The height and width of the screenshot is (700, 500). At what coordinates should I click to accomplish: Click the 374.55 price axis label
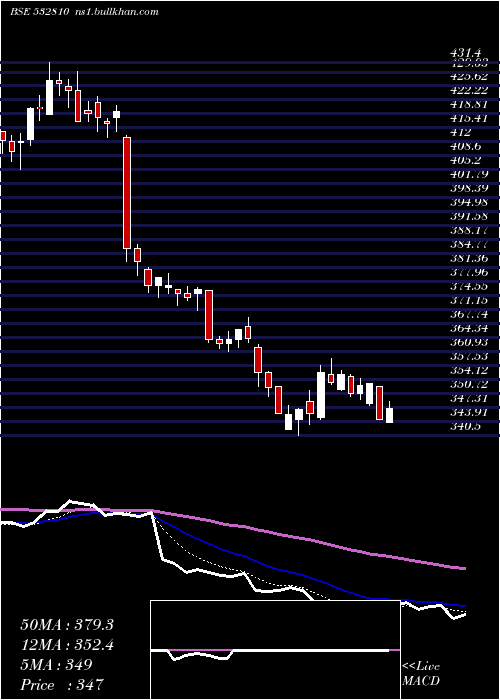click(469, 286)
